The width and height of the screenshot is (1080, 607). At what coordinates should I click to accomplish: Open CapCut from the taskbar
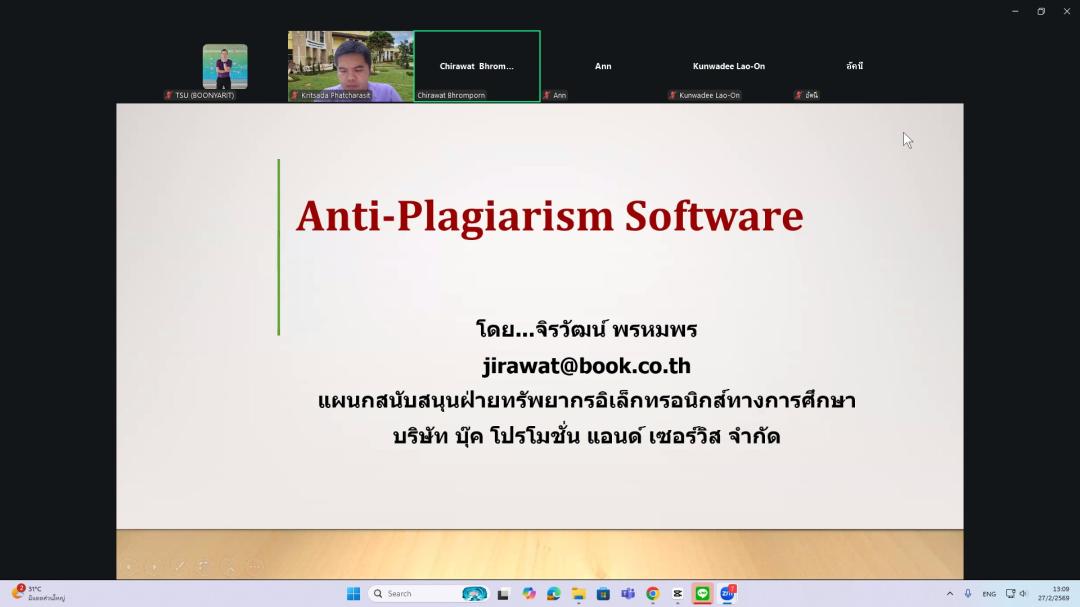pos(677,593)
